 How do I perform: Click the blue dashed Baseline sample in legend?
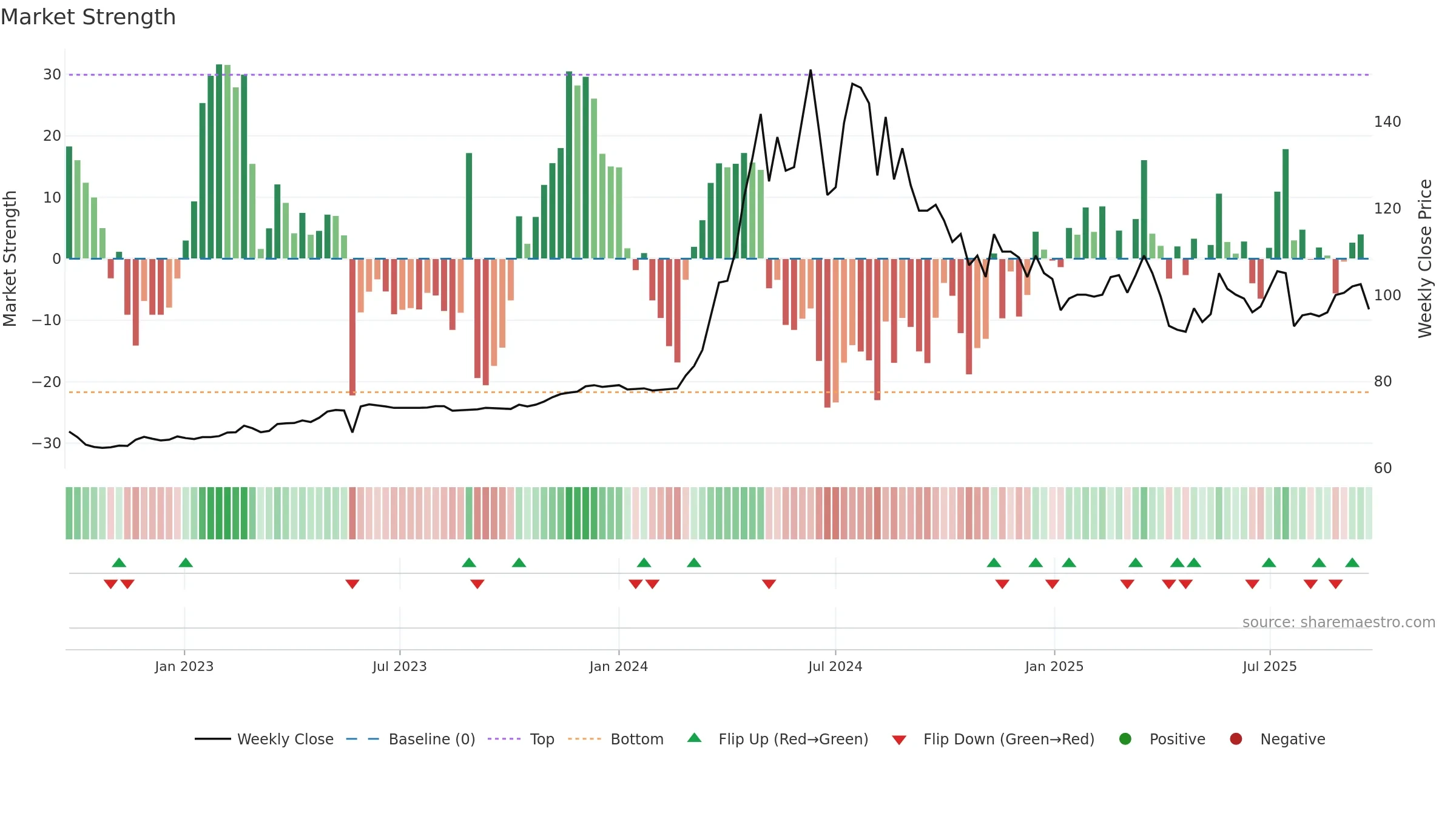pyautogui.click(x=363, y=739)
